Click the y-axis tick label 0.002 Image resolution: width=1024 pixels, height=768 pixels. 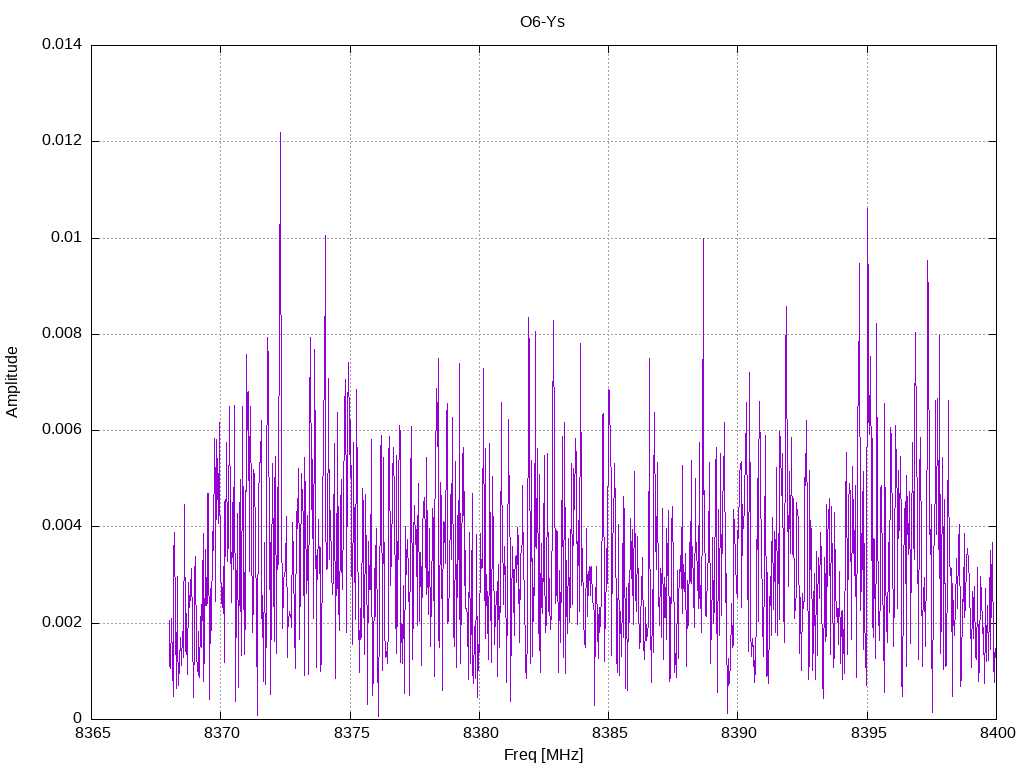coord(62,622)
